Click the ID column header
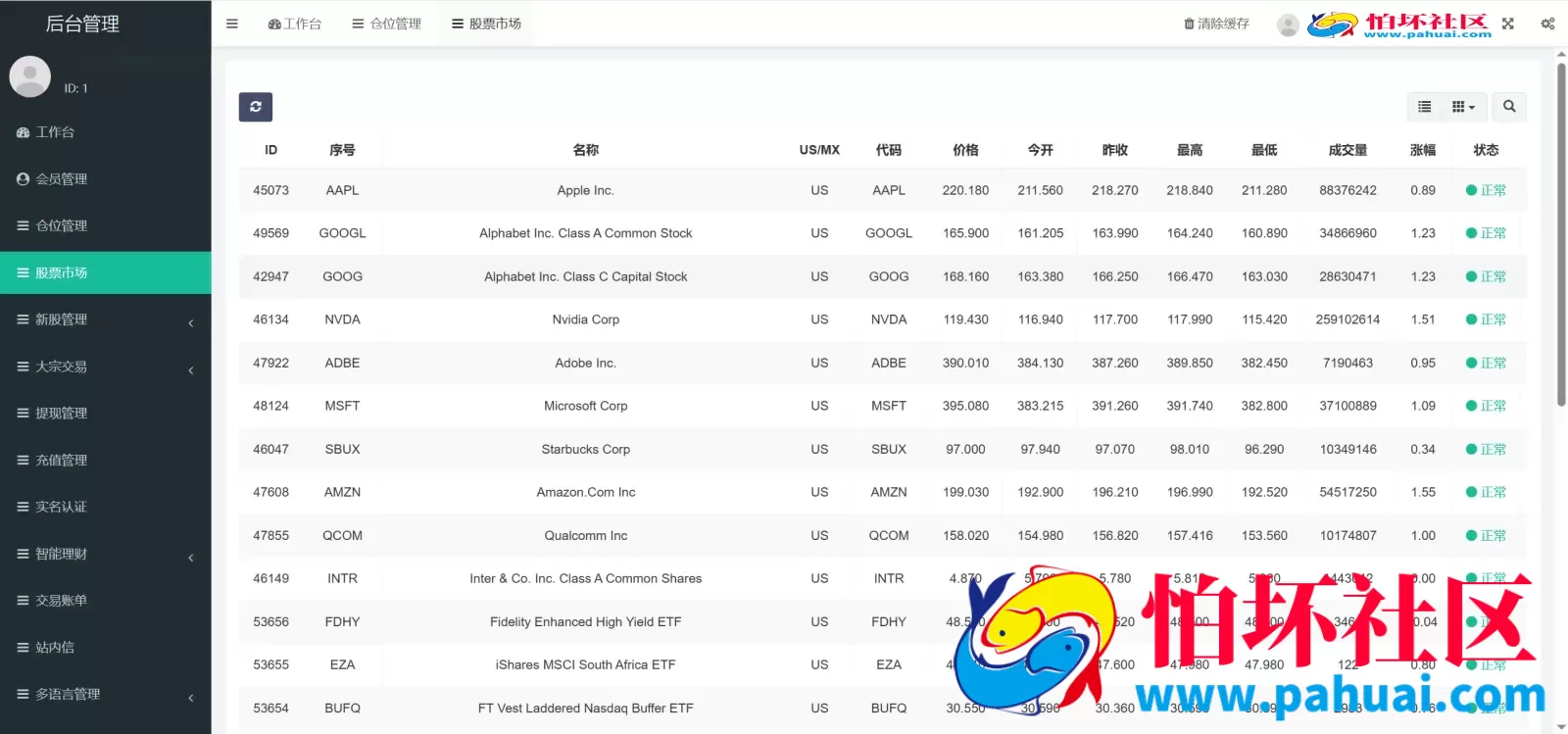 tap(271, 150)
